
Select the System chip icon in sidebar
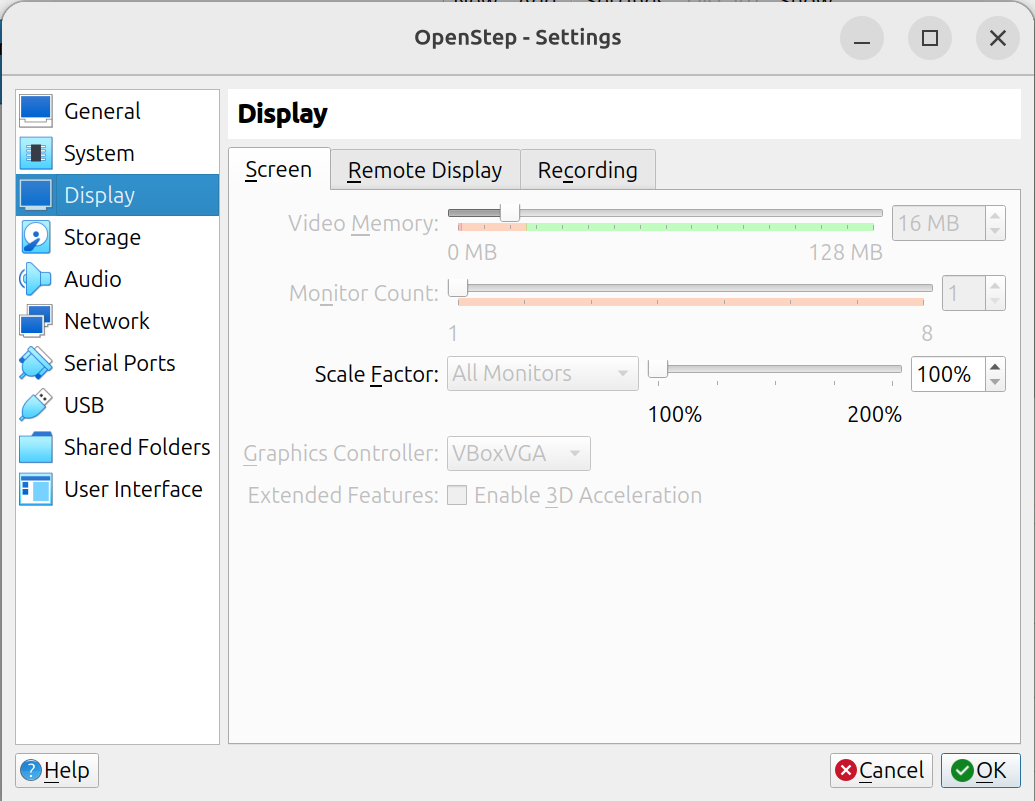pyautogui.click(x=36, y=153)
